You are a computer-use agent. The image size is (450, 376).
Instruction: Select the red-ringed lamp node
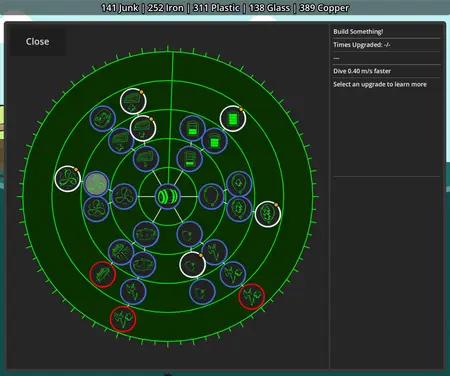pos(103,275)
